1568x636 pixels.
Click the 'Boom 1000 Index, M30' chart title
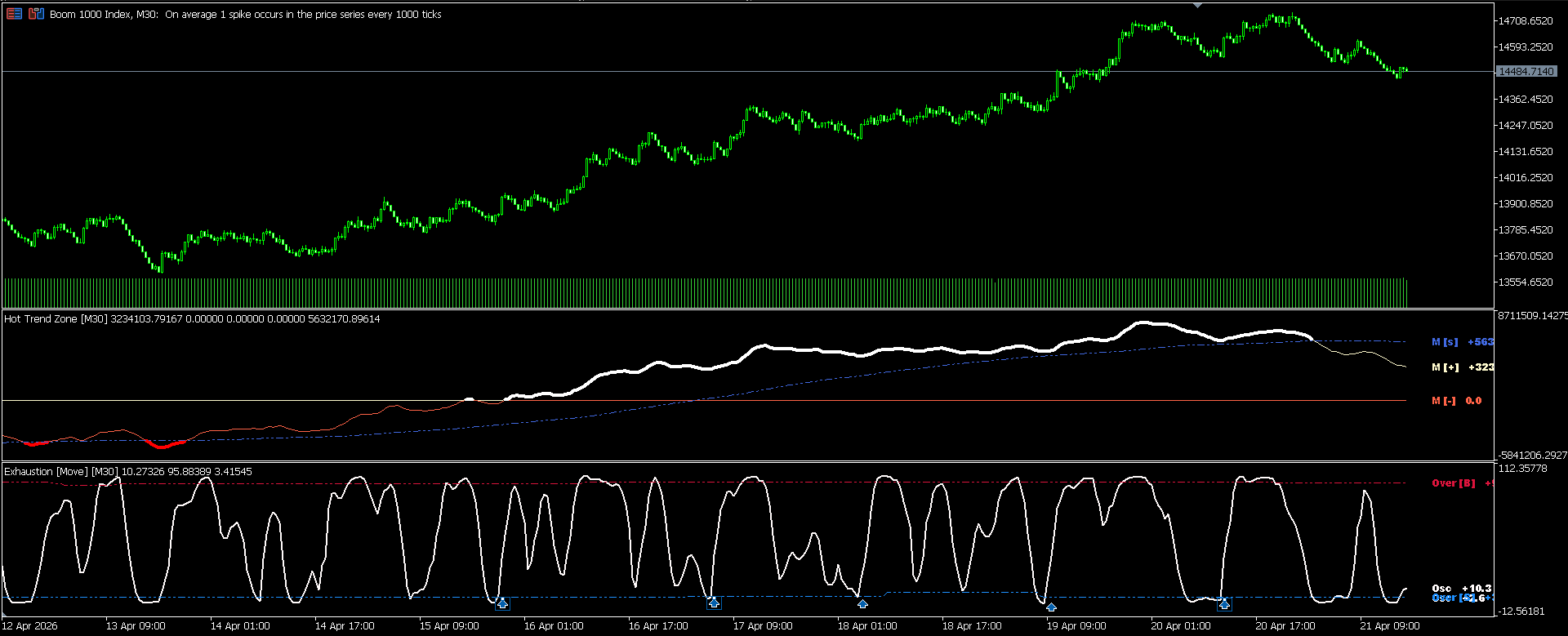pos(104,15)
